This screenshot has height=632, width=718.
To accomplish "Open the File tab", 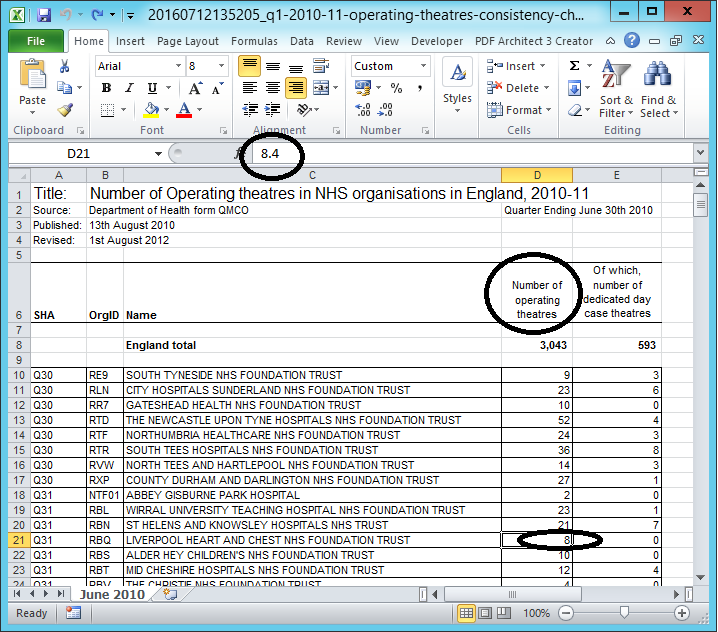I will 36,41.
